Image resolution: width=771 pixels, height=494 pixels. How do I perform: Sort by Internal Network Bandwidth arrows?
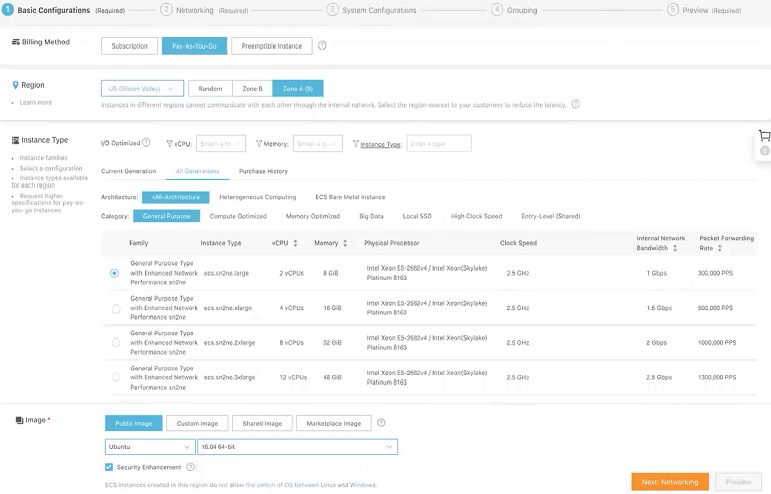tap(674, 248)
